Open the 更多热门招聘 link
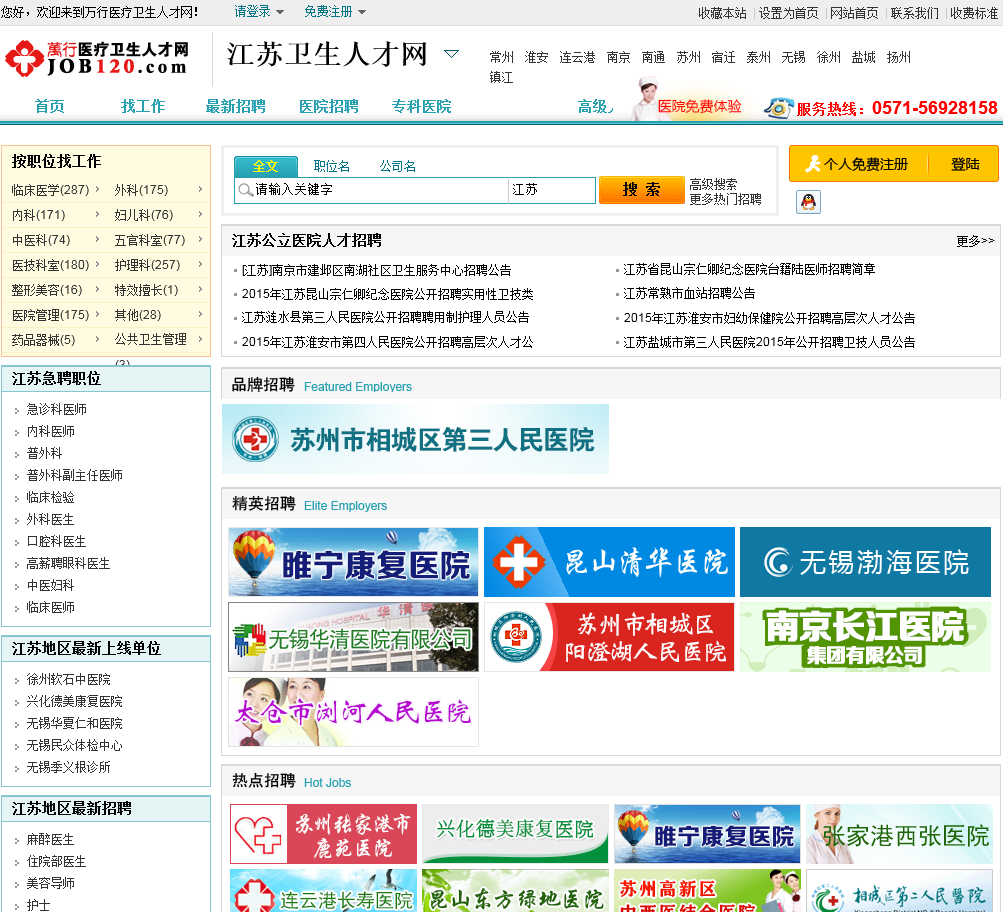This screenshot has height=912, width=1003. (x=725, y=199)
